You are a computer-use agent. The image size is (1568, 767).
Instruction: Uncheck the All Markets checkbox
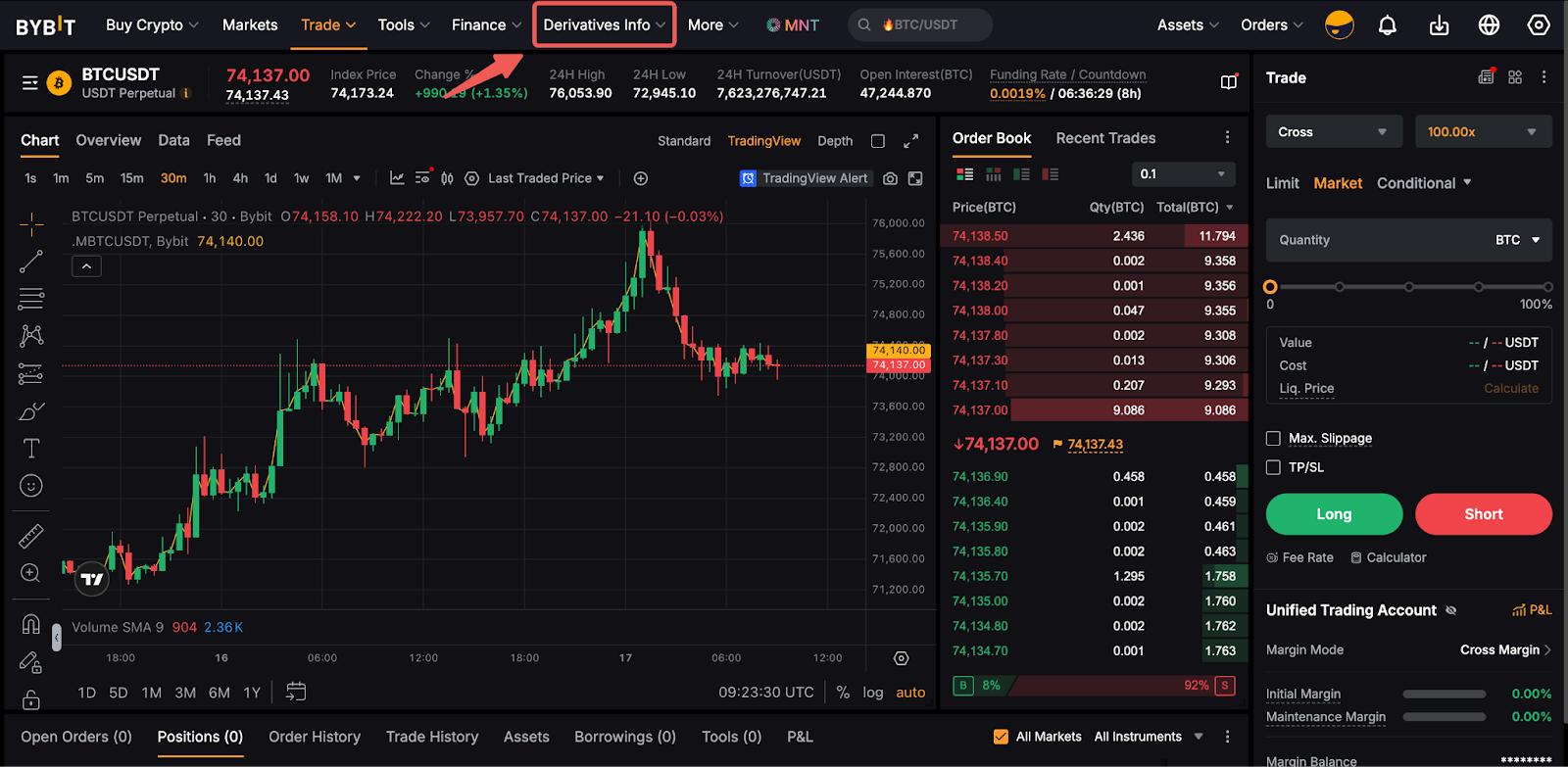click(x=1001, y=737)
